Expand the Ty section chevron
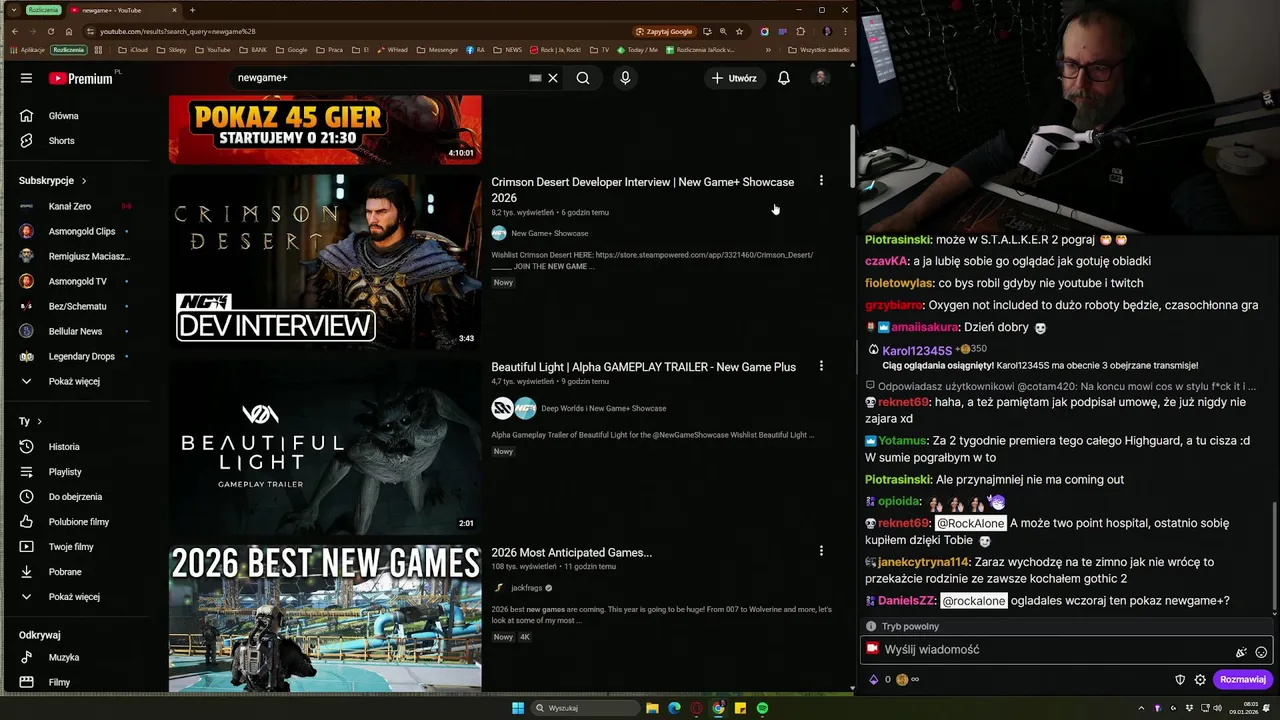The width and height of the screenshot is (1280, 720). pyautogui.click(x=39, y=422)
